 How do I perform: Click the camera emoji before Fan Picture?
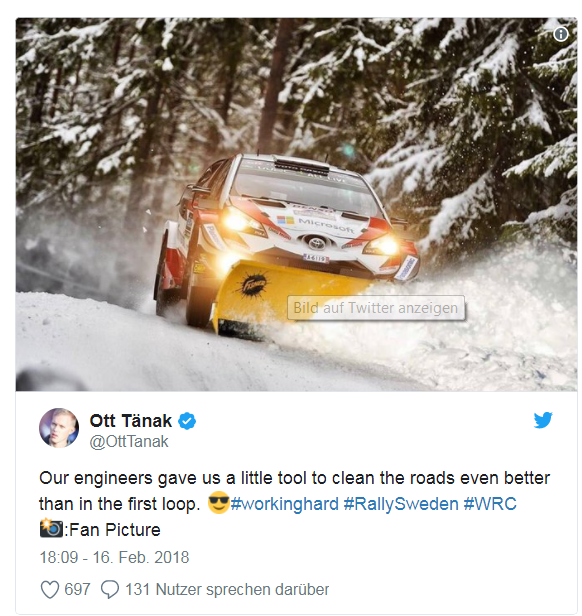pos(51,528)
